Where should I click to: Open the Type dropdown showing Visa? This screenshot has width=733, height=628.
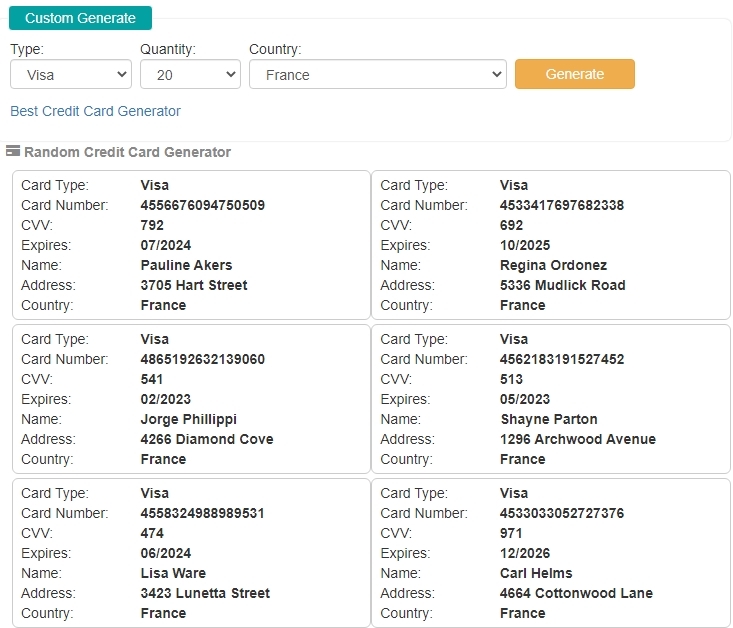click(x=71, y=75)
